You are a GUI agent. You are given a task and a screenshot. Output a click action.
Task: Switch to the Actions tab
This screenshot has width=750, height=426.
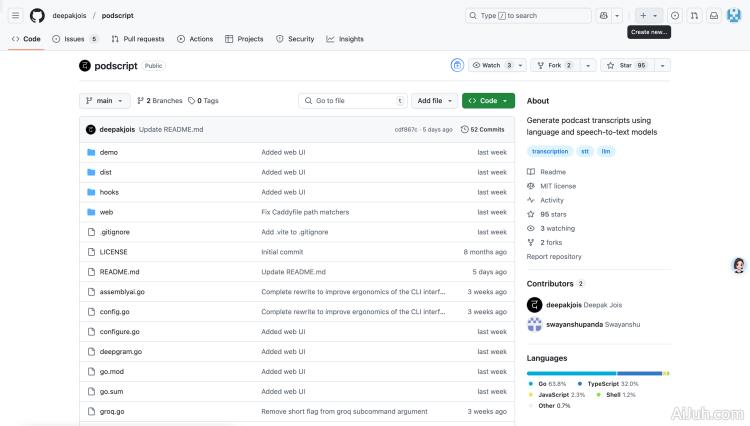(195, 39)
